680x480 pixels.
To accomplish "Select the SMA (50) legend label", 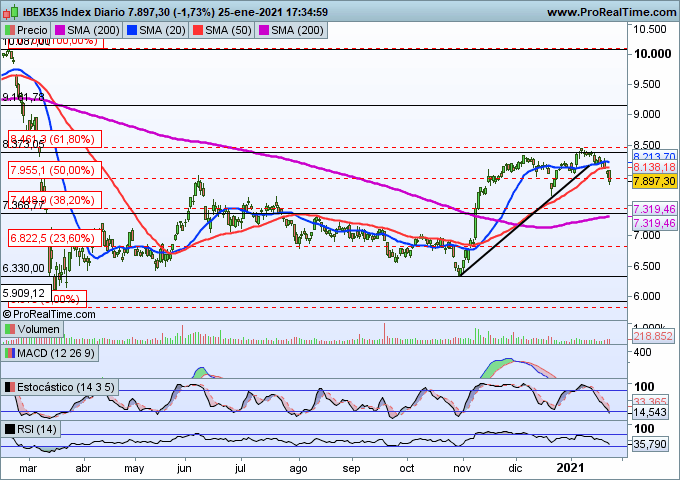I will [x=228, y=30].
